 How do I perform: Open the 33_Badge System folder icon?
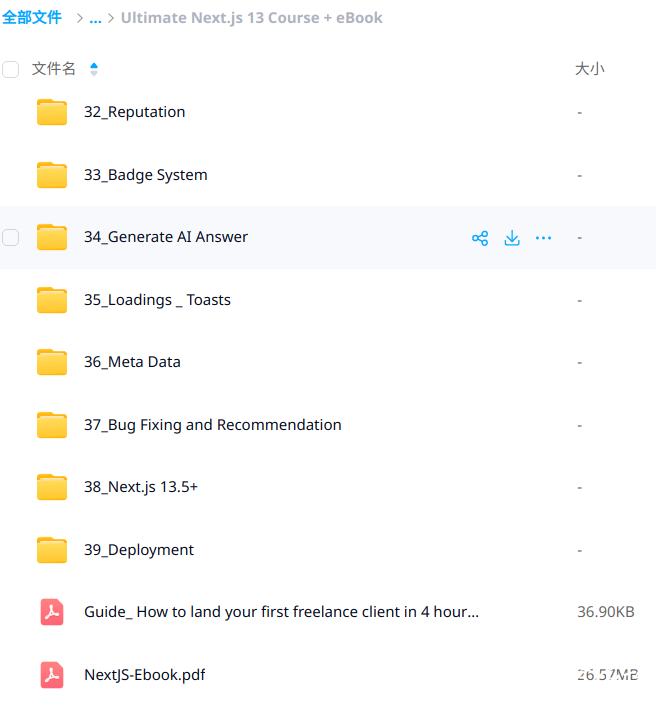coord(52,175)
